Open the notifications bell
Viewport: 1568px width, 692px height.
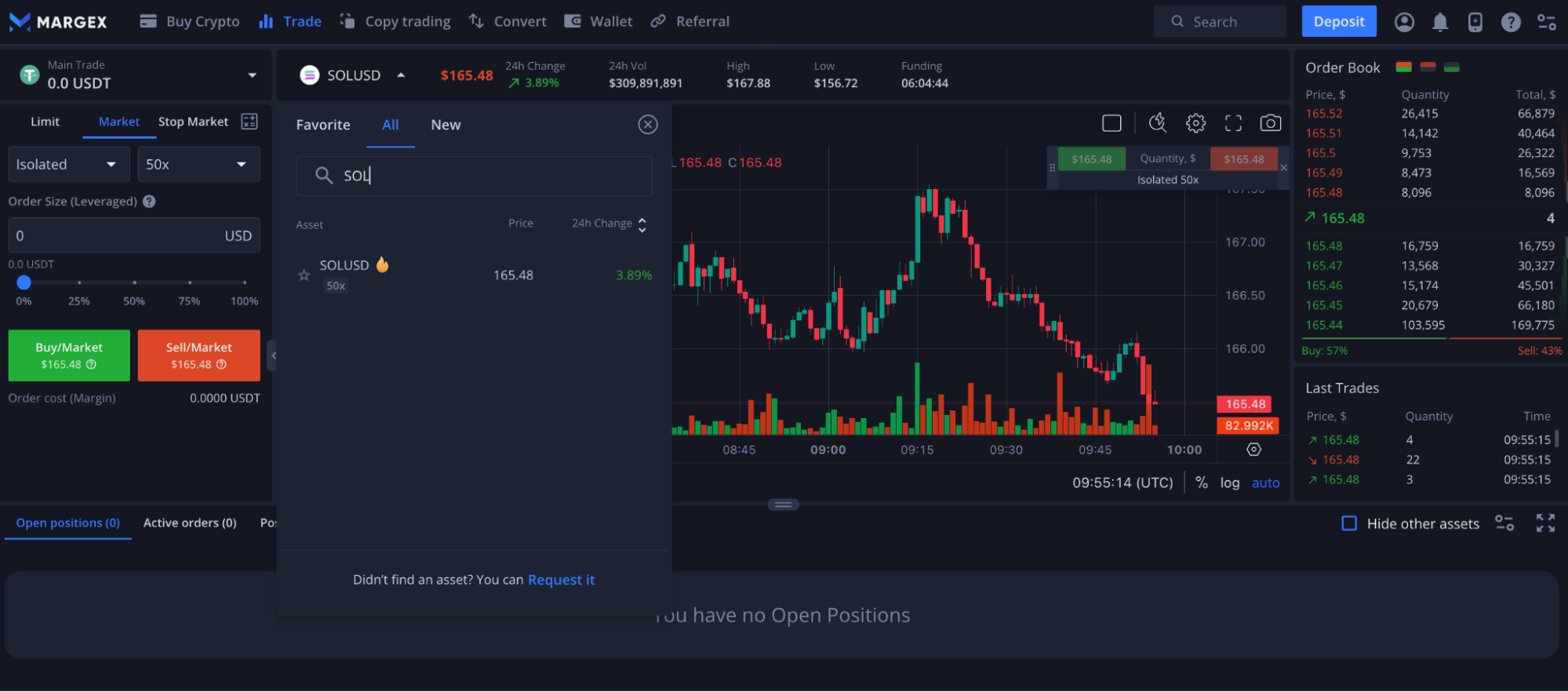pos(1439,22)
